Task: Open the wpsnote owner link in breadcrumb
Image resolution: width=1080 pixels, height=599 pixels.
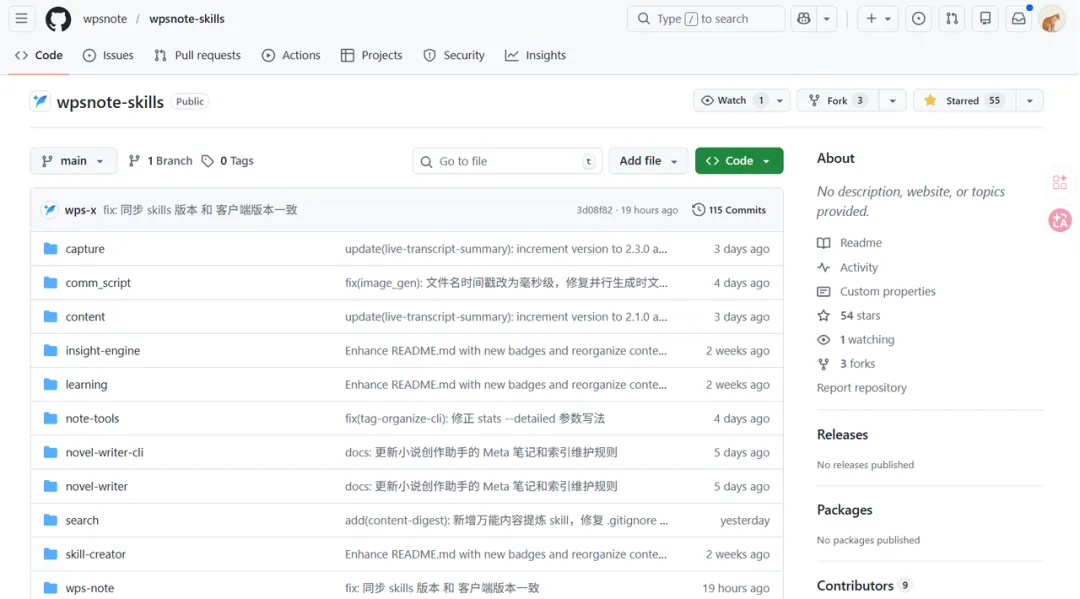Action: click(105, 19)
